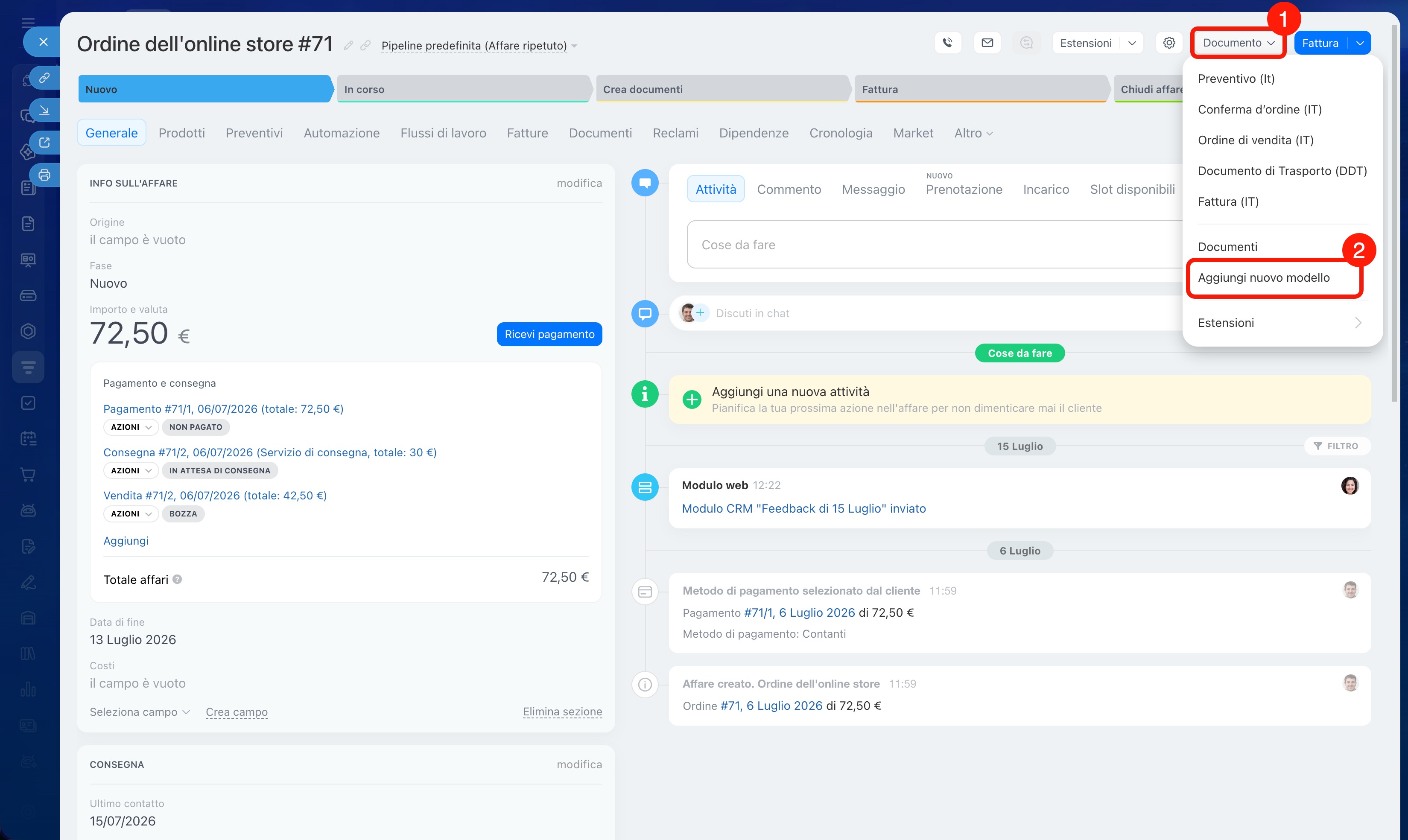
Task: Open the chat bubble icon in the header
Action: pyautogui.click(x=1026, y=42)
